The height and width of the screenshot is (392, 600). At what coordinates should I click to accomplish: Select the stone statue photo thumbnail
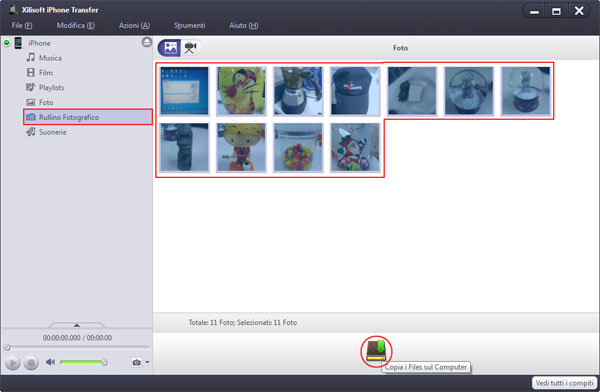coord(184,147)
